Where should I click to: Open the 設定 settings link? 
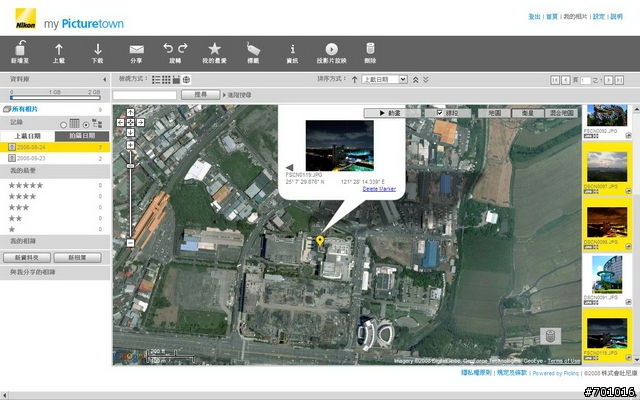(x=599, y=17)
